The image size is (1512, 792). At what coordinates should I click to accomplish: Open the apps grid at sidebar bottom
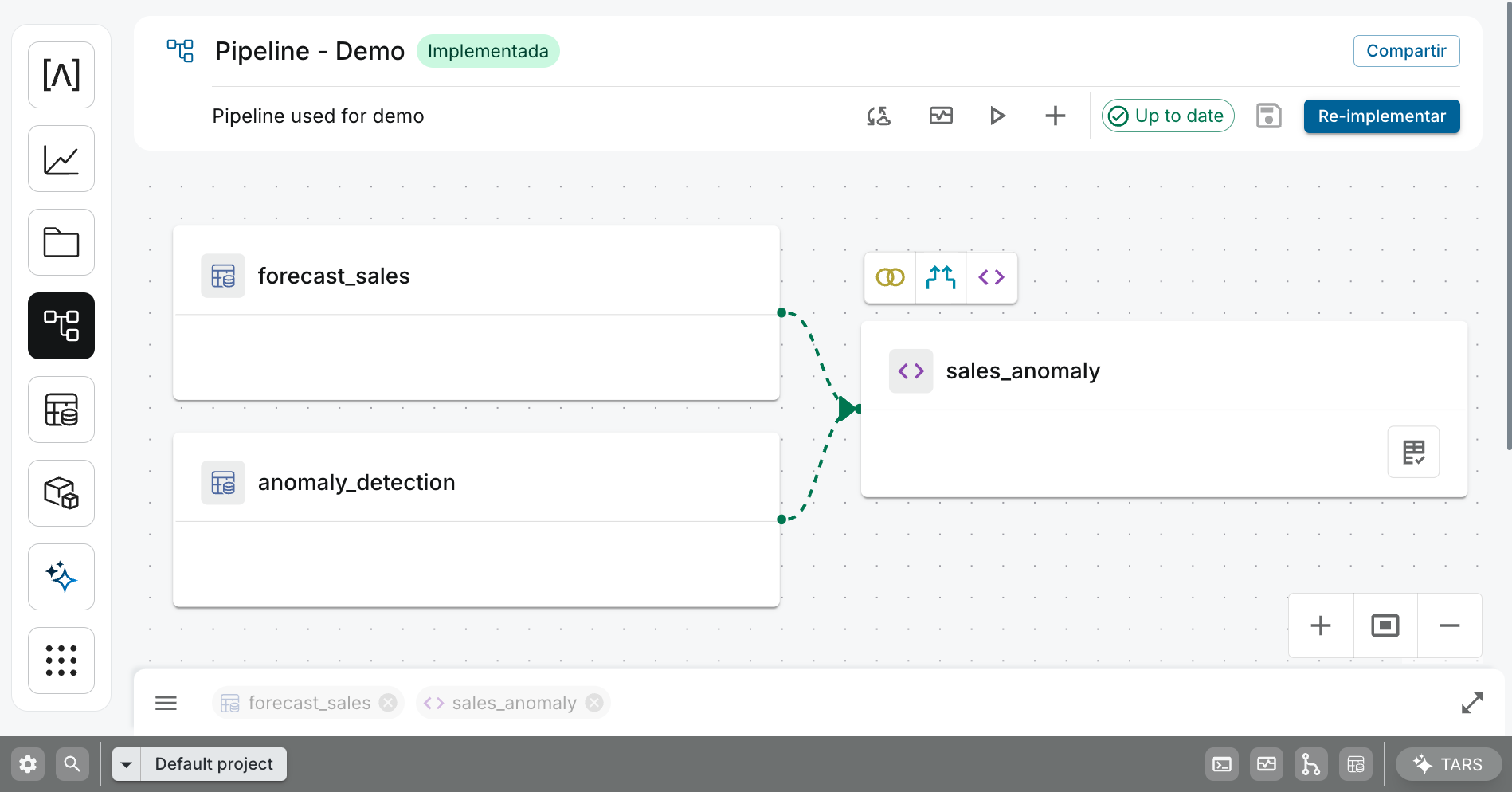(61, 660)
